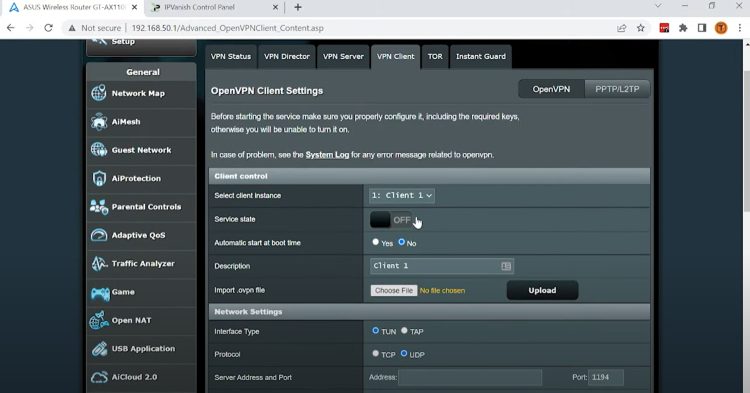This screenshot has width=750, height=393.
Task: Select the OpenVPN mode button
Action: [551, 89]
